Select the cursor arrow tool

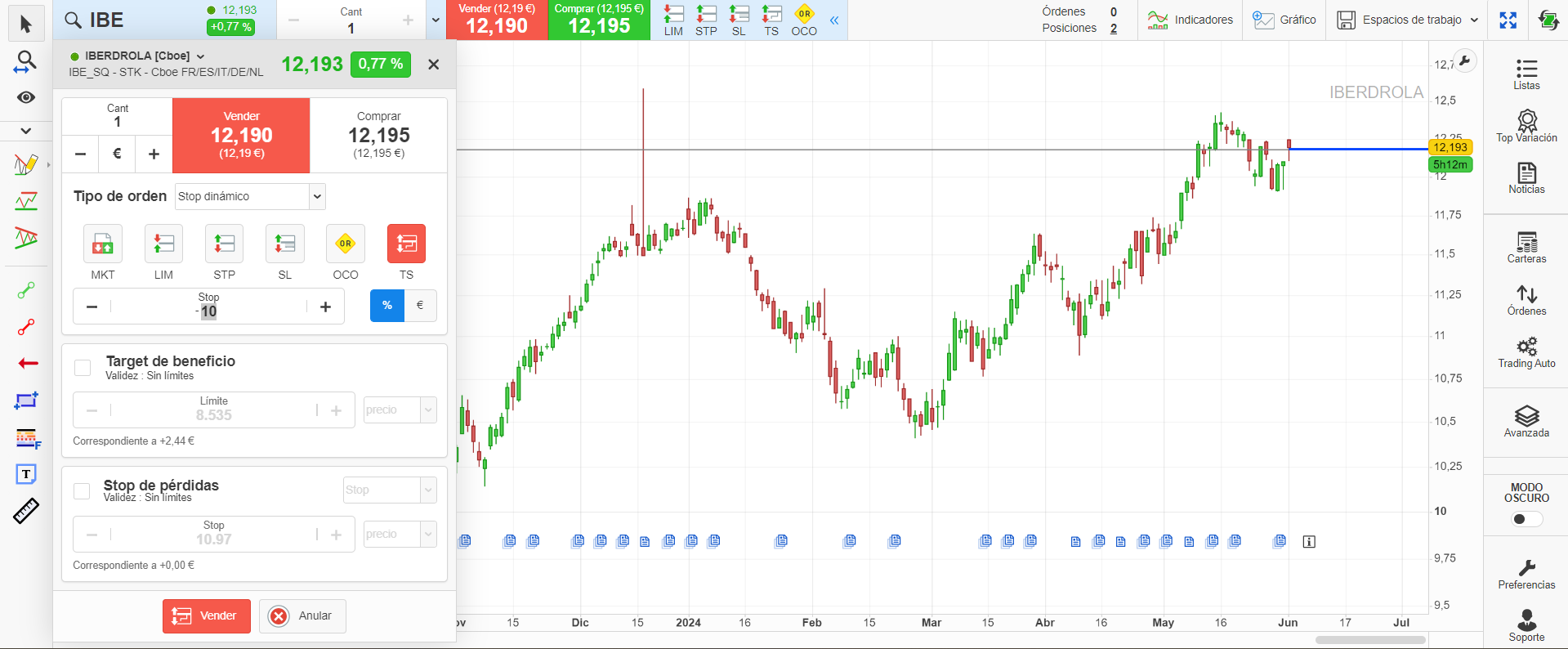26,24
